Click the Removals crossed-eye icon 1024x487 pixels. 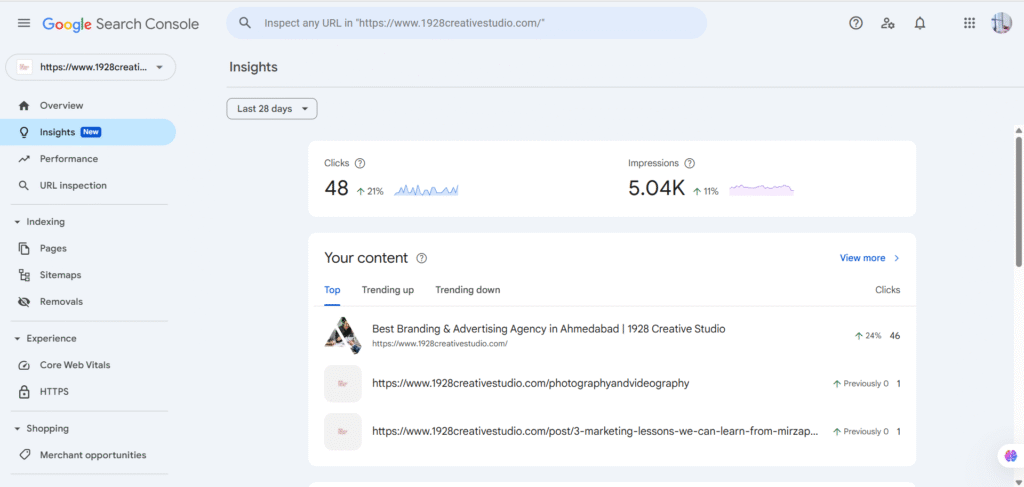(x=24, y=302)
